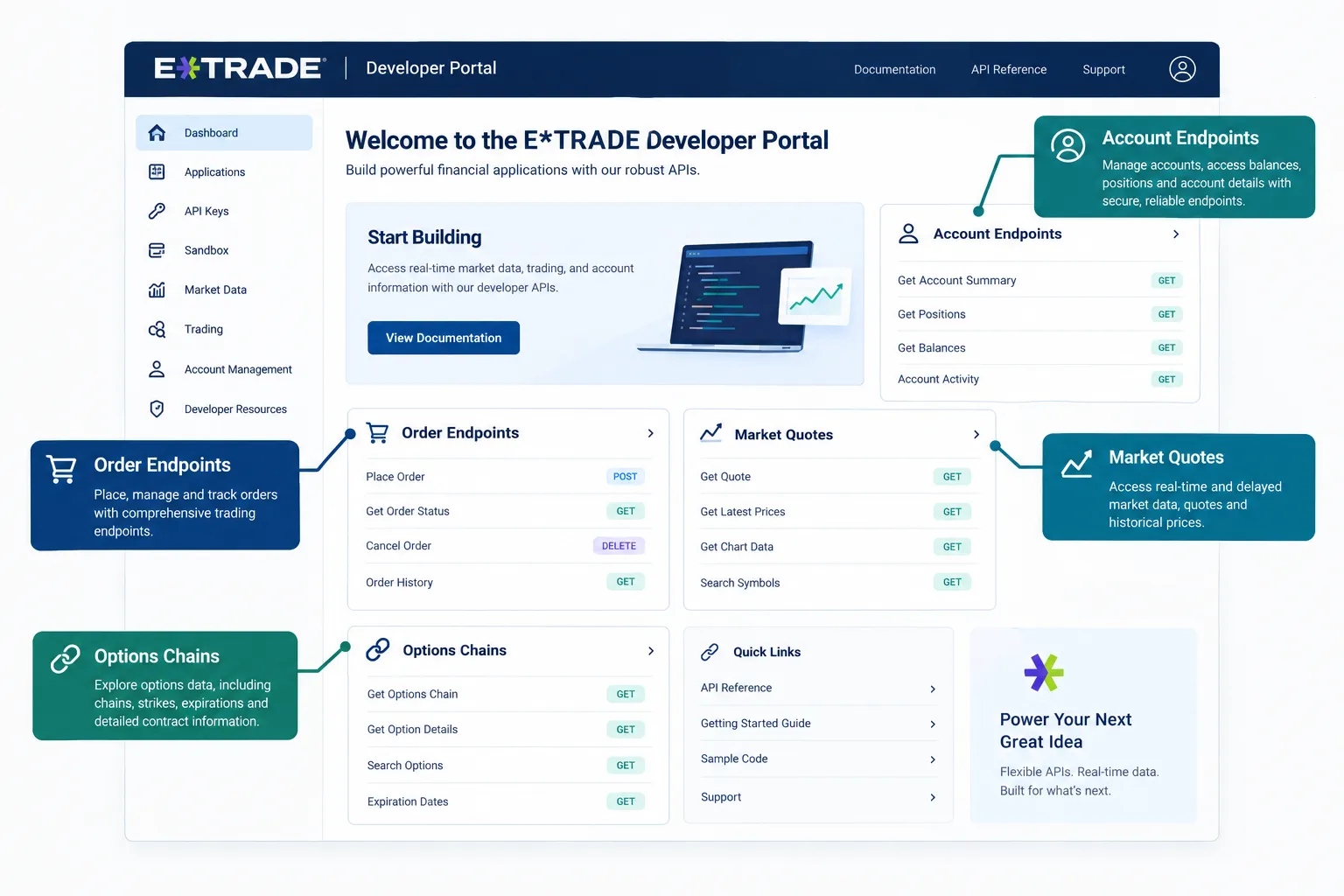The width and height of the screenshot is (1344, 896).
Task: Open the Support link under Quick Links
Action: click(x=818, y=797)
